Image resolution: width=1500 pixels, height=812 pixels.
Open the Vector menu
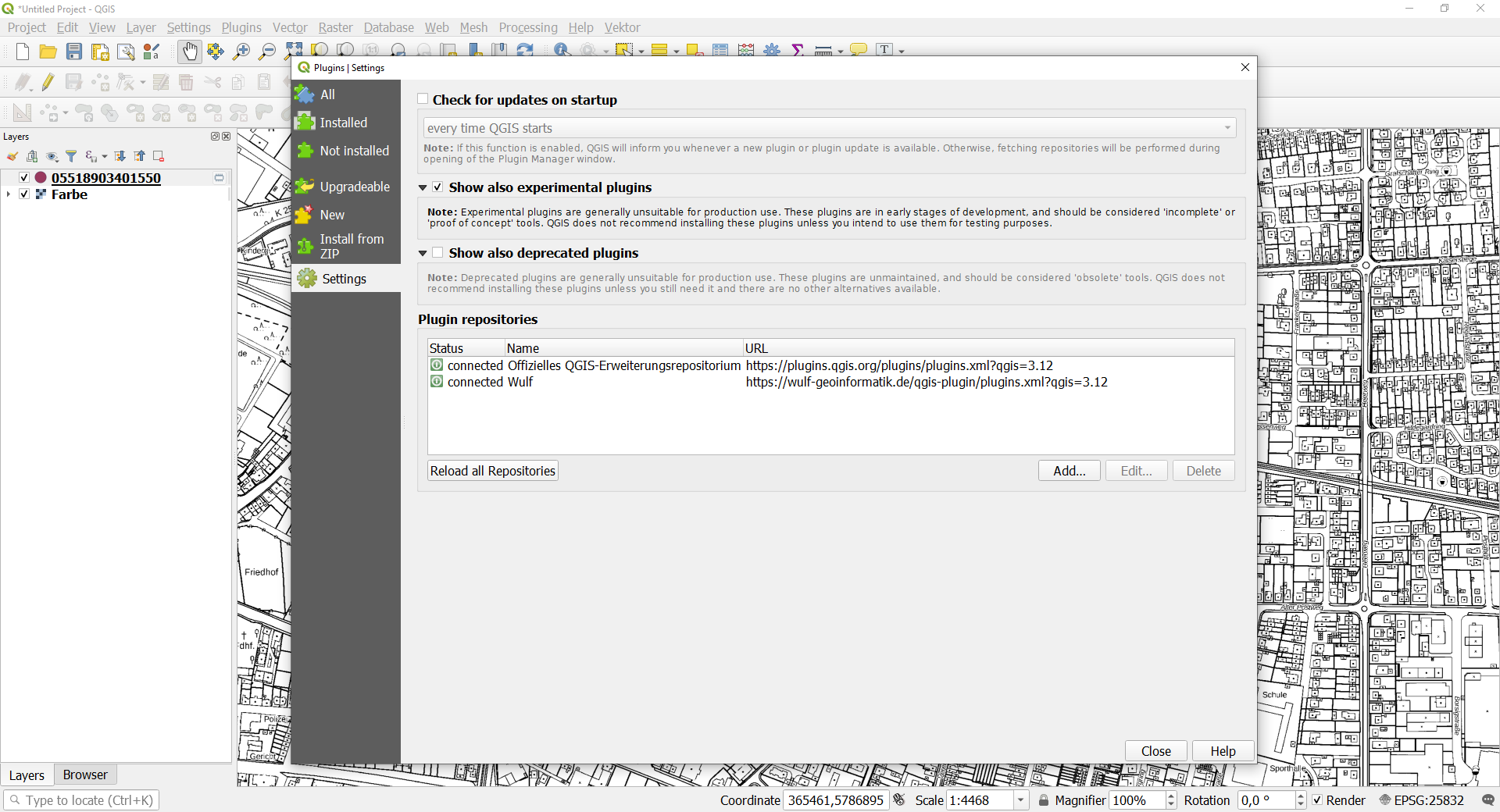tap(290, 27)
